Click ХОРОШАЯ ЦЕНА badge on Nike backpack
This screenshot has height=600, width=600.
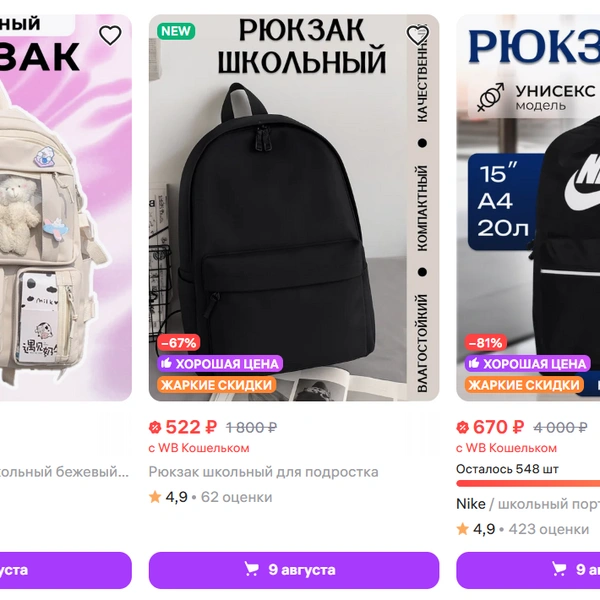tap(527, 364)
